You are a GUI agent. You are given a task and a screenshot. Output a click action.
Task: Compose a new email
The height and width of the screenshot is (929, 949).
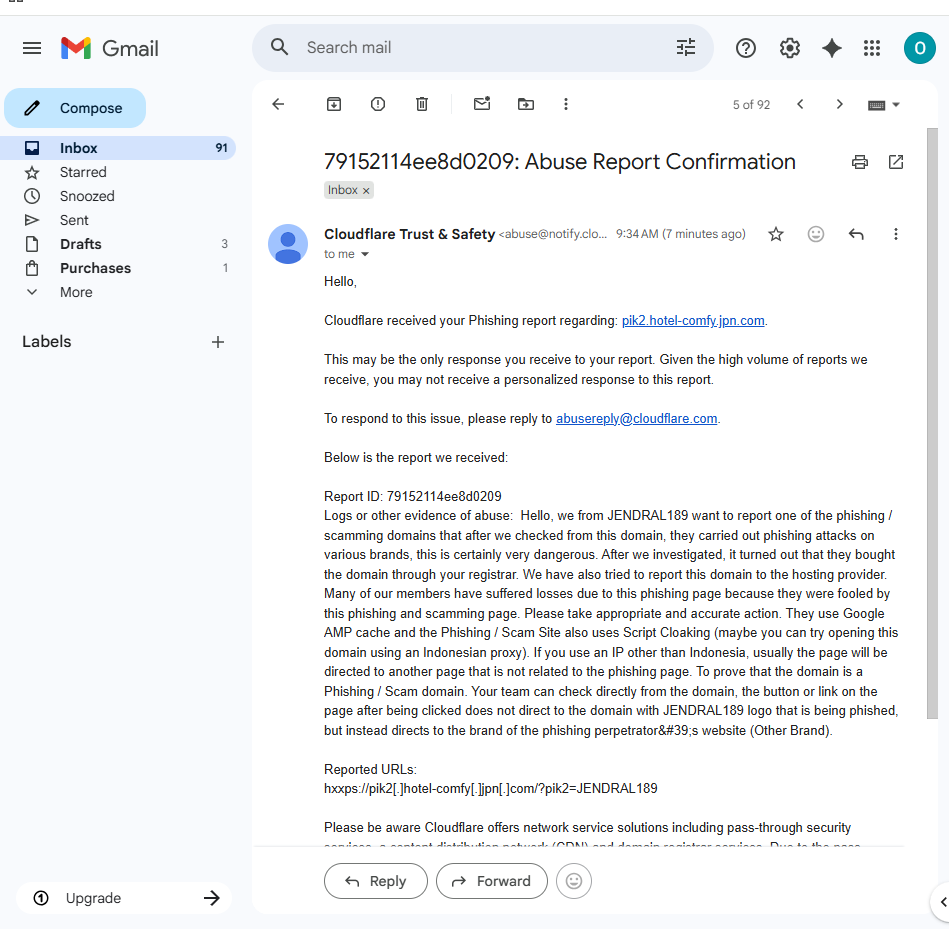pos(75,108)
